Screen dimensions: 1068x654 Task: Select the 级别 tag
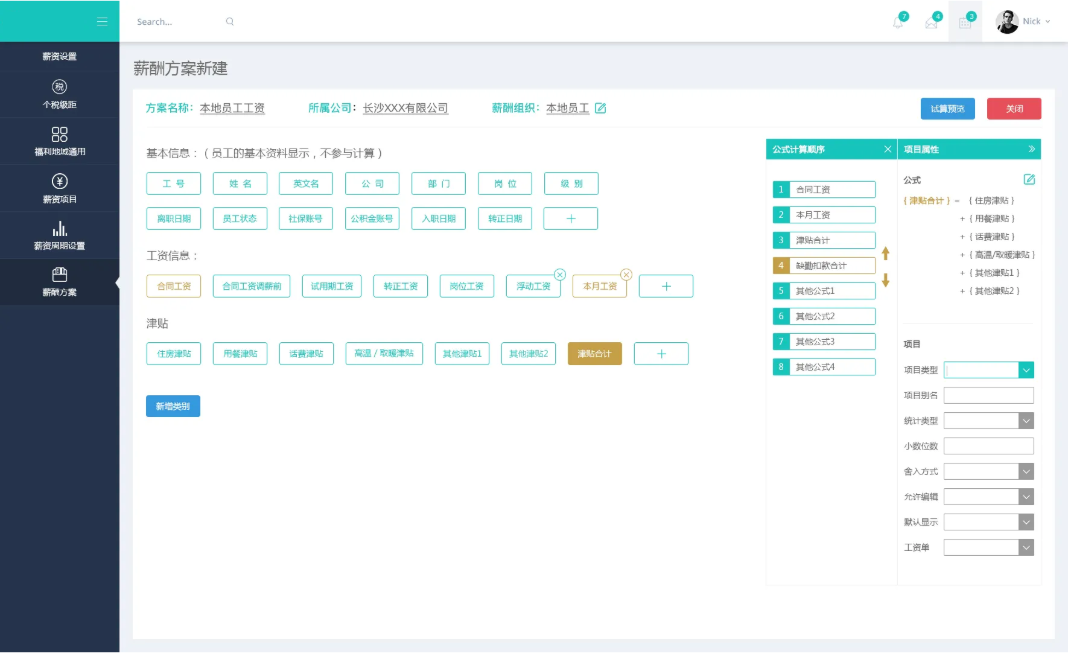coord(571,183)
